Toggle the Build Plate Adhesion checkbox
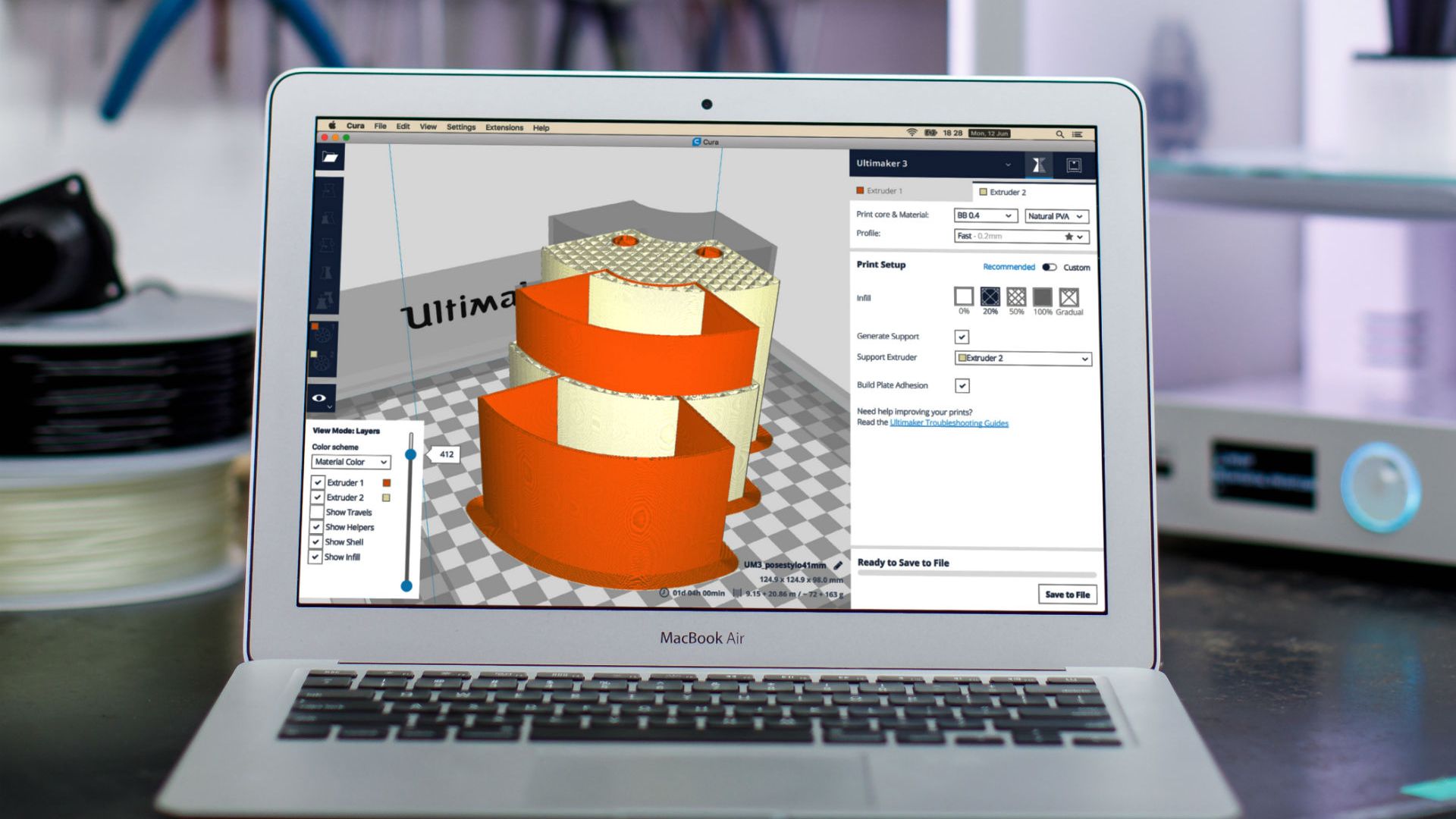Screen dimensions: 1456x819 962,386
